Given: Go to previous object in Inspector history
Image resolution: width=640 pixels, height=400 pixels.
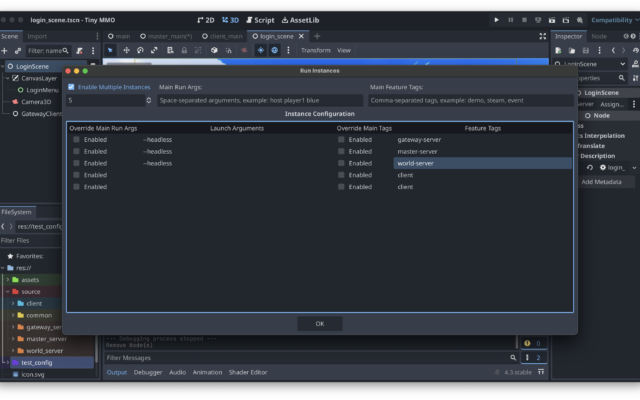Looking at the screenshot, I should coord(613,51).
